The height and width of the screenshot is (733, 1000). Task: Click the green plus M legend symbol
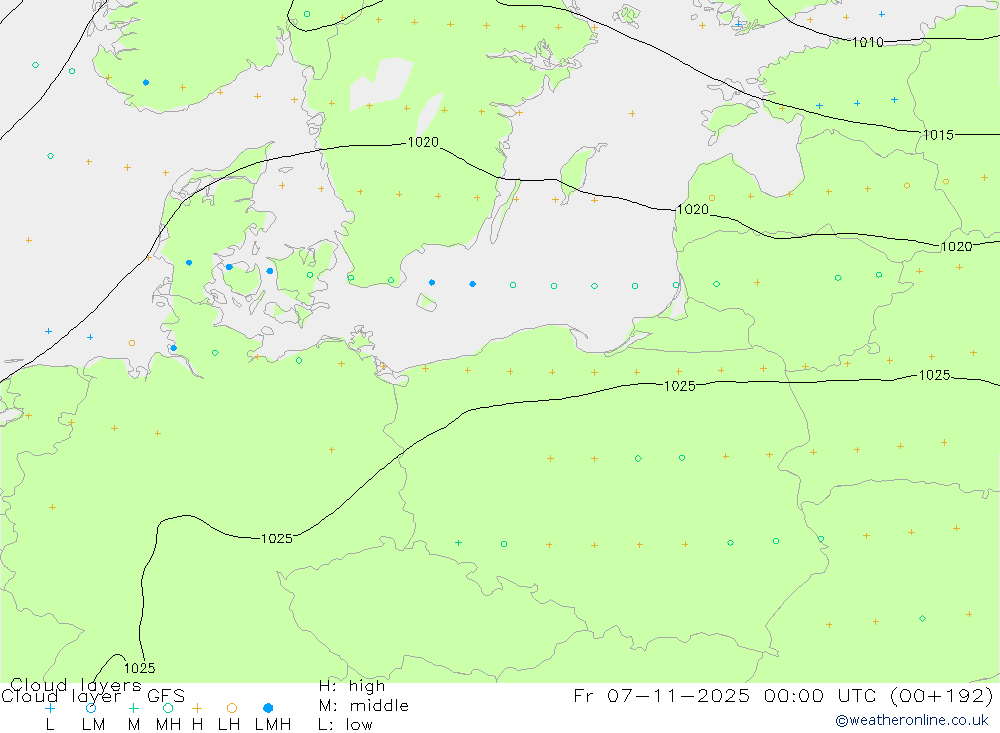[x=133, y=708]
